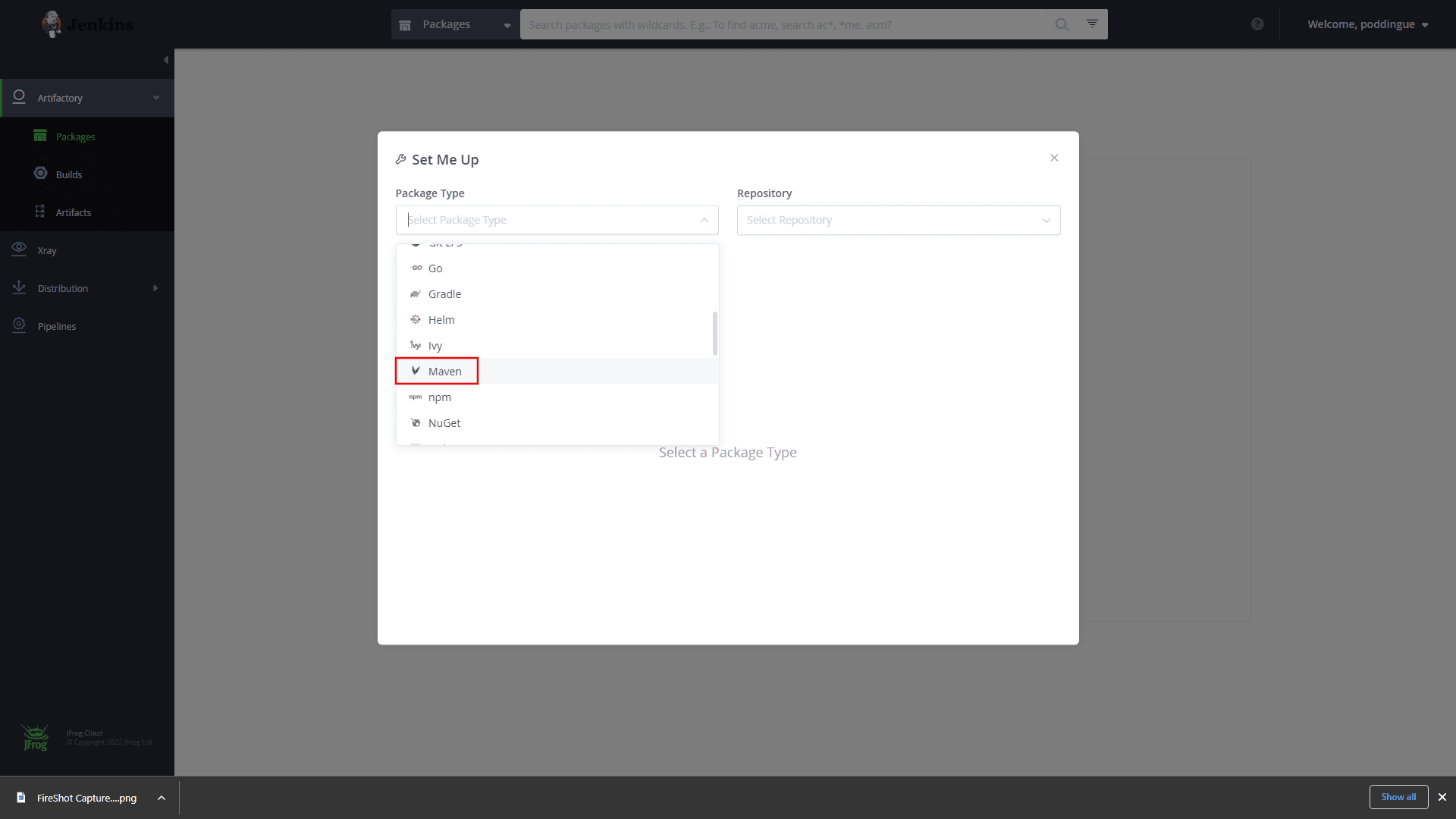Open Artifacts in the sidebar
The width and height of the screenshot is (1456, 819).
(74, 212)
